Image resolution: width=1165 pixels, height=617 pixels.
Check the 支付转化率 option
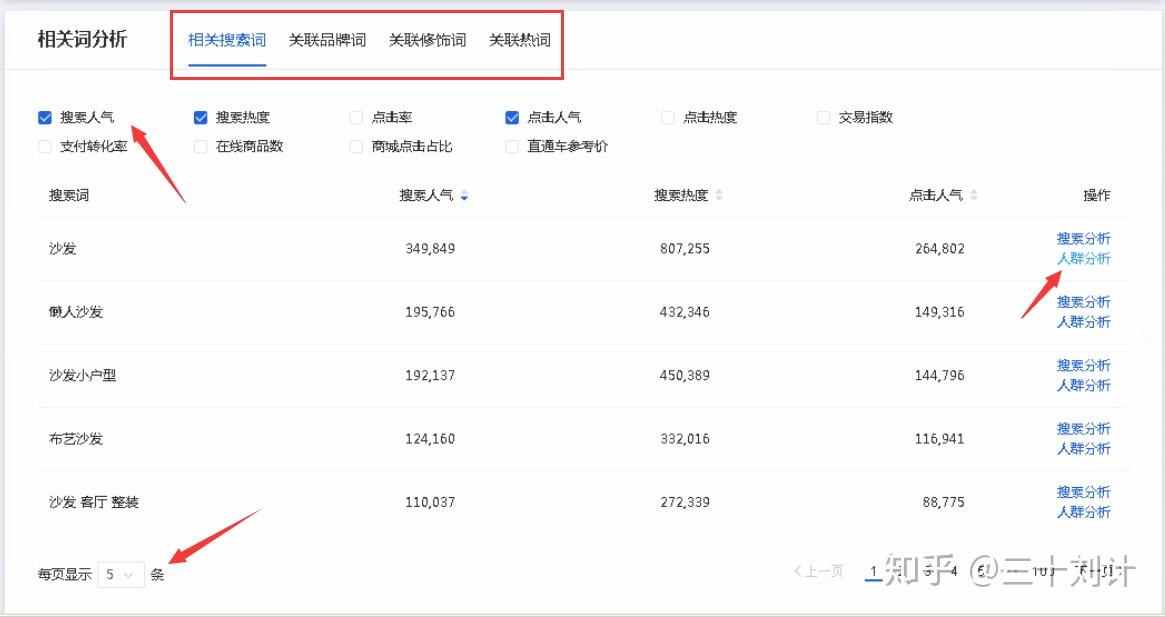pyautogui.click(x=45, y=146)
